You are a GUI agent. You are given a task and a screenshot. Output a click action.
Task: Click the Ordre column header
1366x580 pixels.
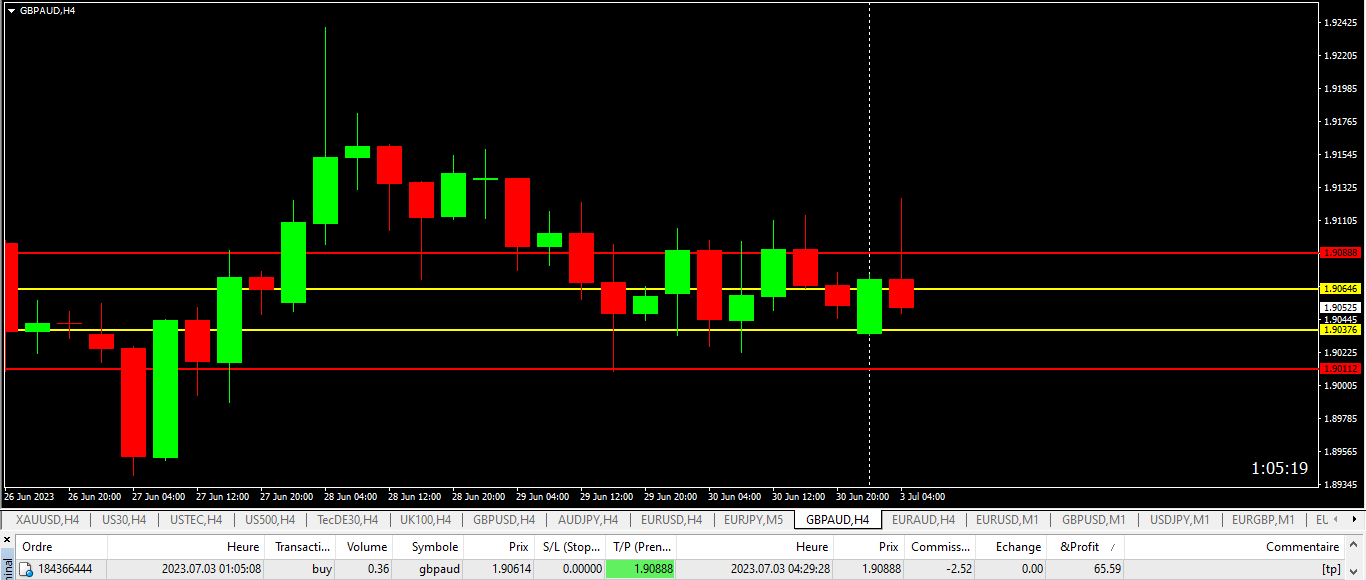coord(37,547)
